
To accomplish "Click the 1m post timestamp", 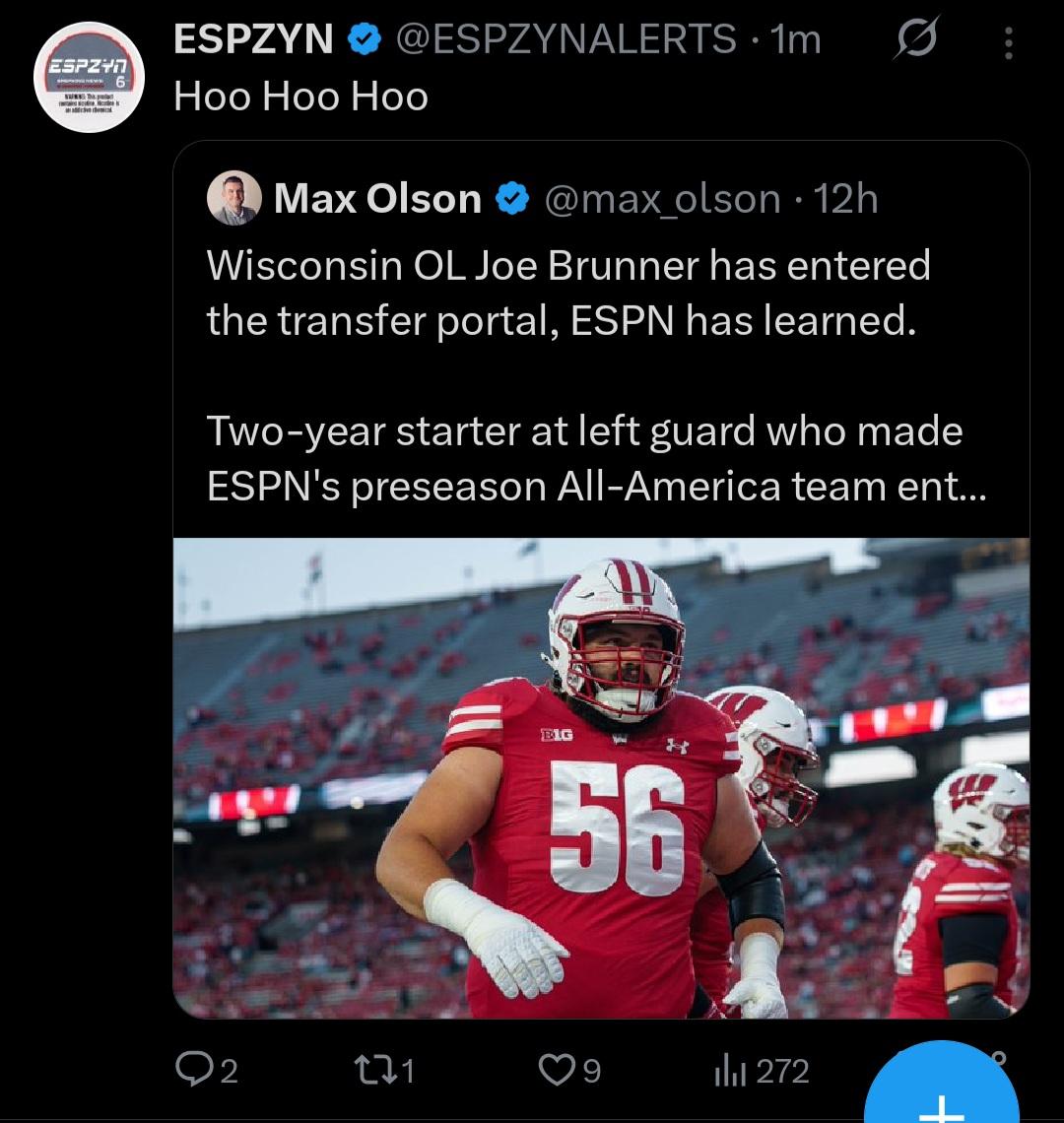I will [x=798, y=39].
